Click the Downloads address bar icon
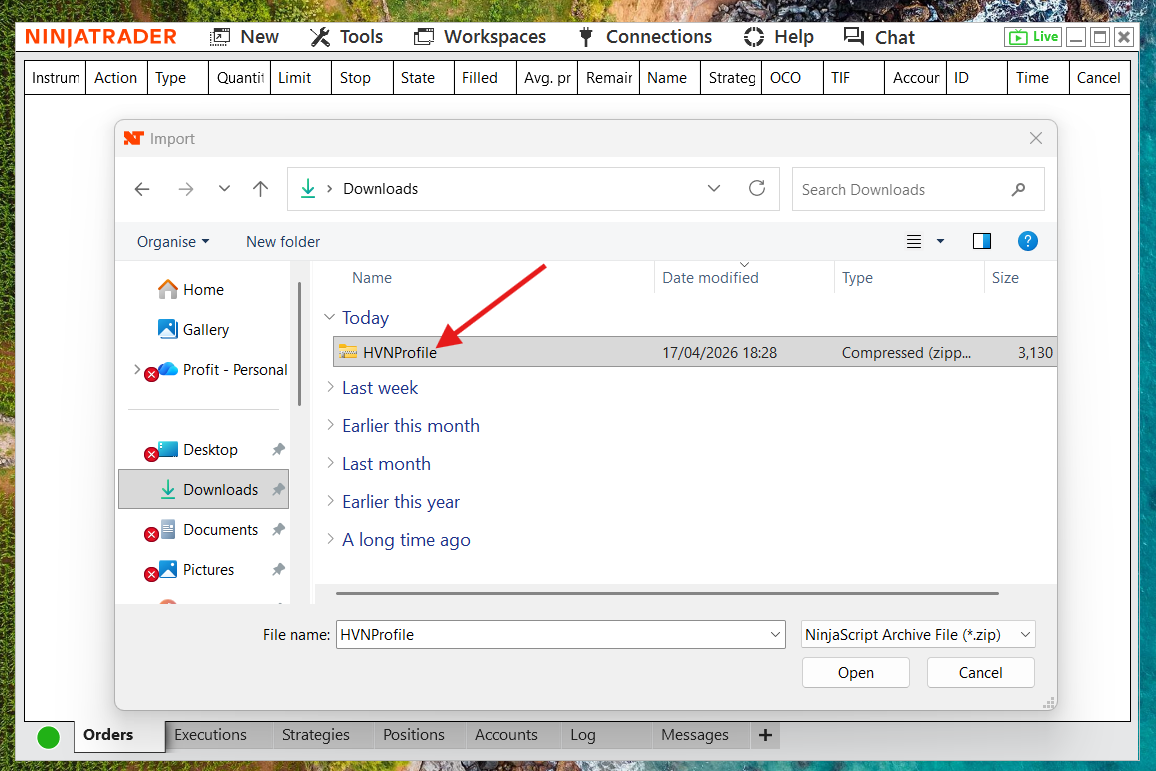 [x=308, y=189]
